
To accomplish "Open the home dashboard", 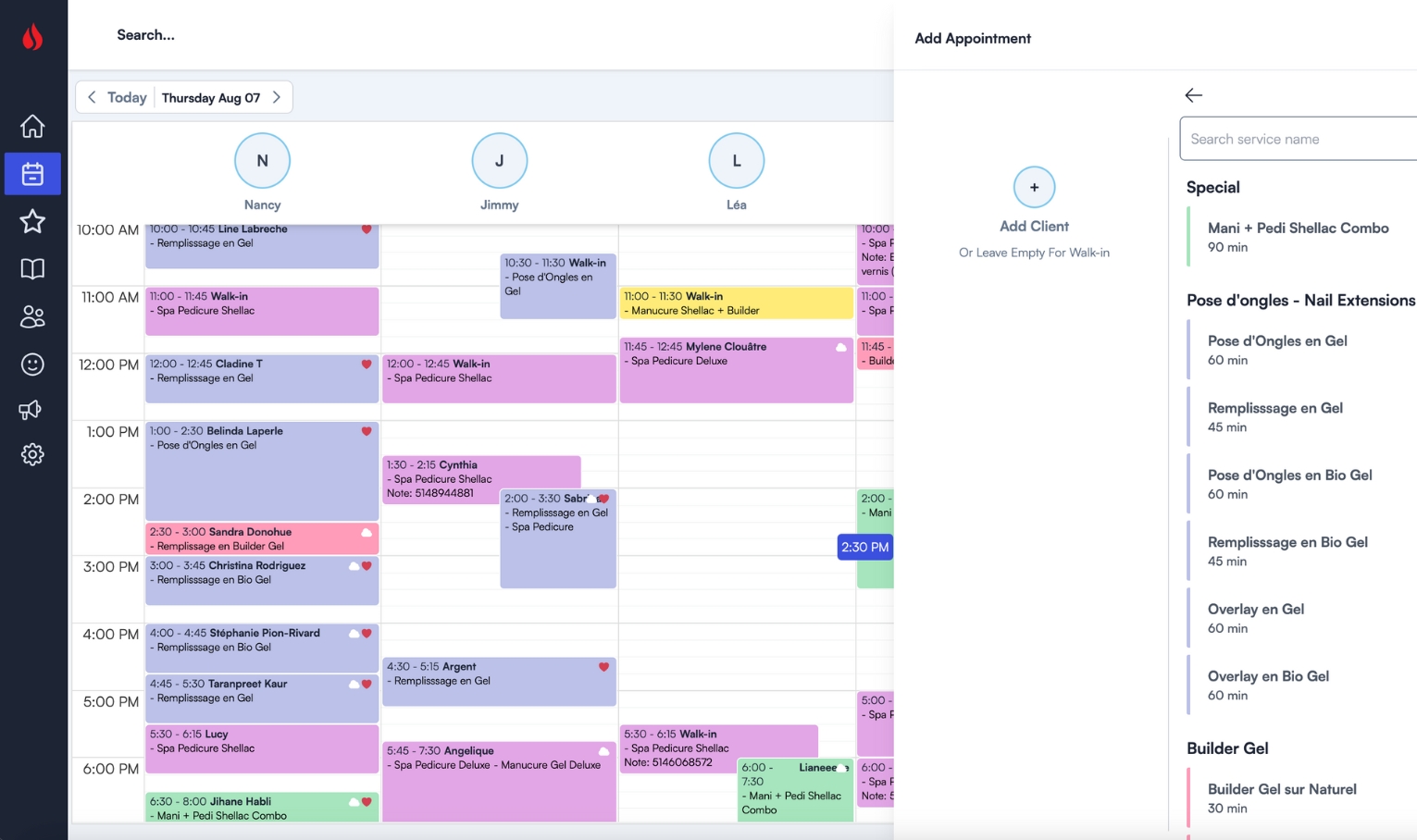I will 32,126.
